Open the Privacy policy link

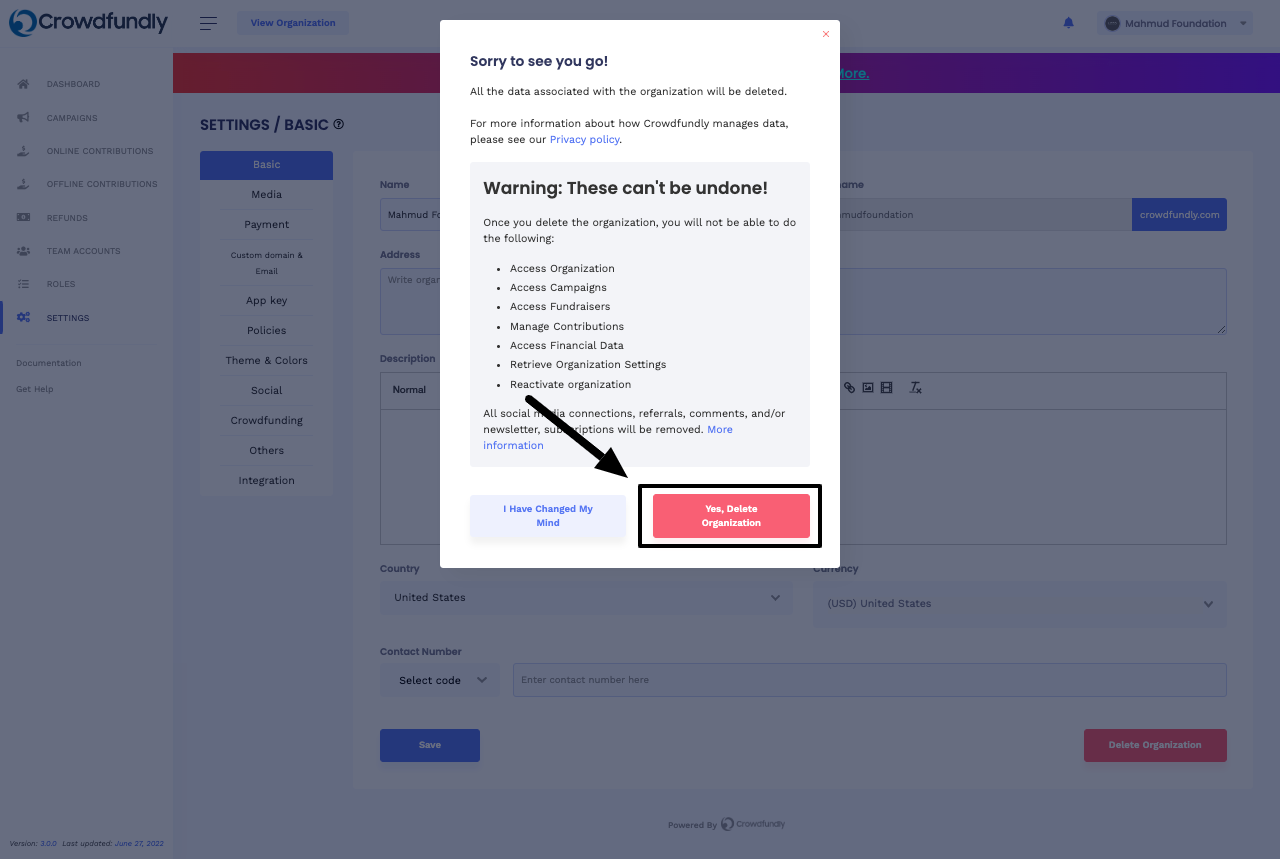[584, 140]
